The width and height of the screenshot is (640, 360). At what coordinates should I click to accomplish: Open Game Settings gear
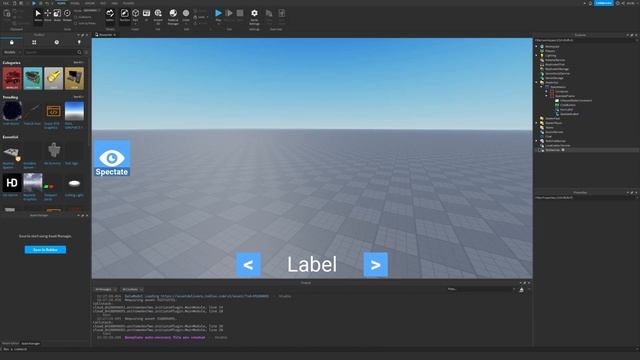coord(254,16)
